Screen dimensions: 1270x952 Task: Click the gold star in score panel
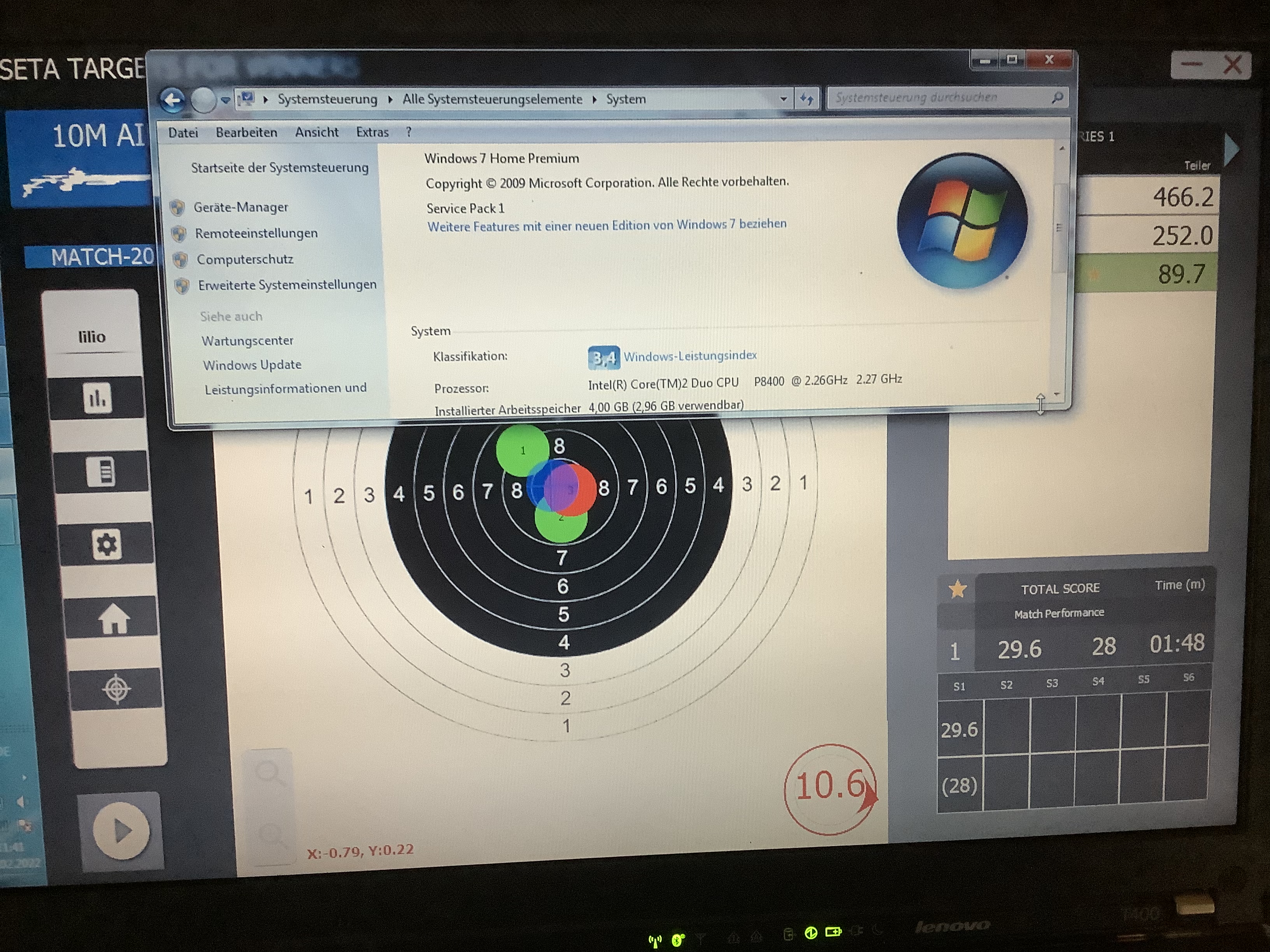(x=957, y=589)
